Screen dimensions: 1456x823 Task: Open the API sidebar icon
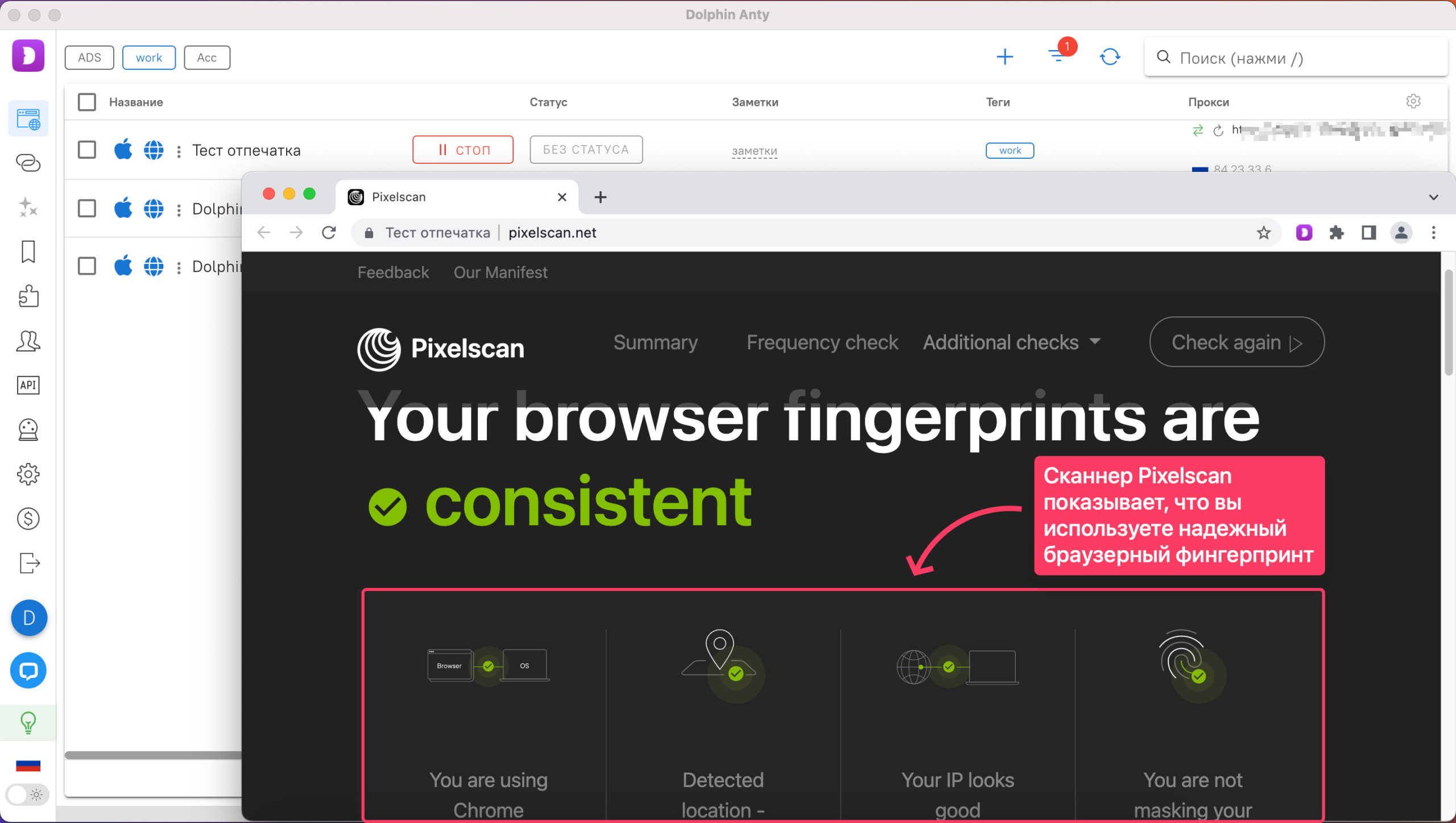28,385
